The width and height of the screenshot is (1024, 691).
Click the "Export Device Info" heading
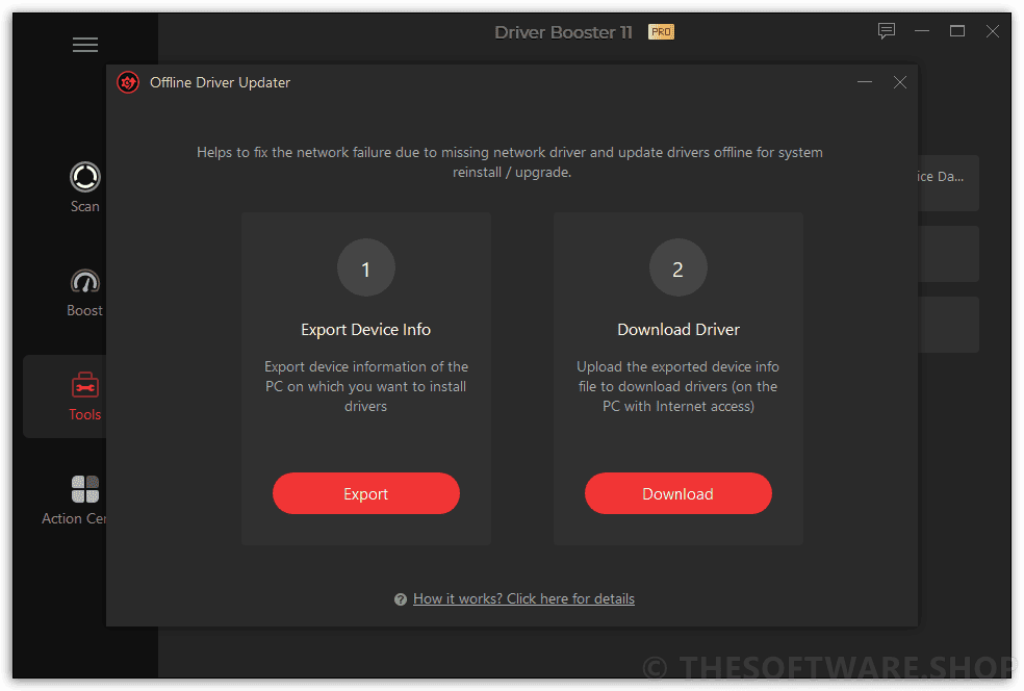click(366, 329)
